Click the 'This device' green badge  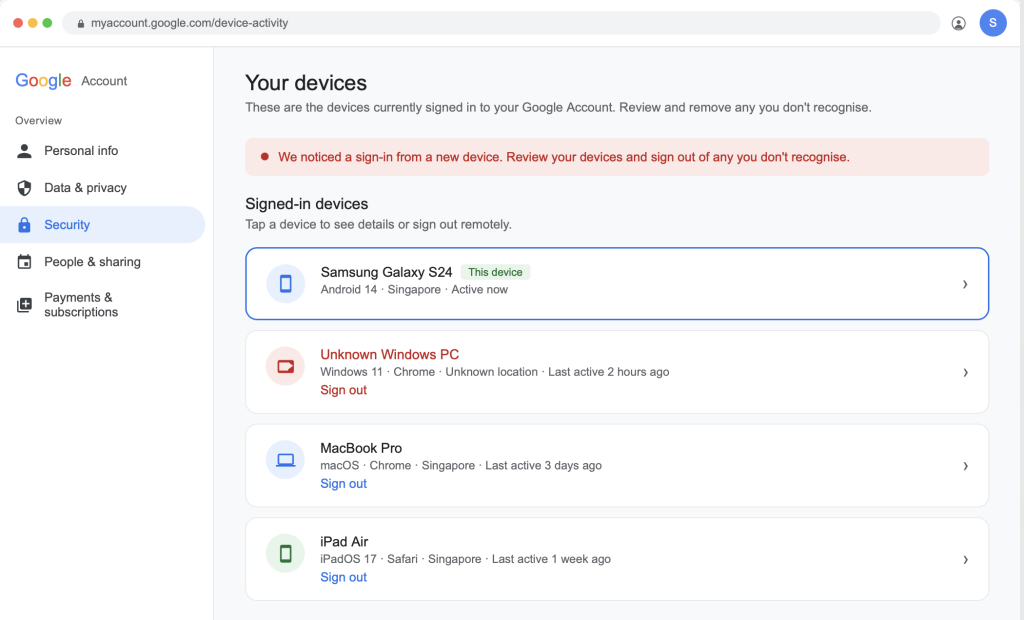pyautogui.click(x=495, y=272)
